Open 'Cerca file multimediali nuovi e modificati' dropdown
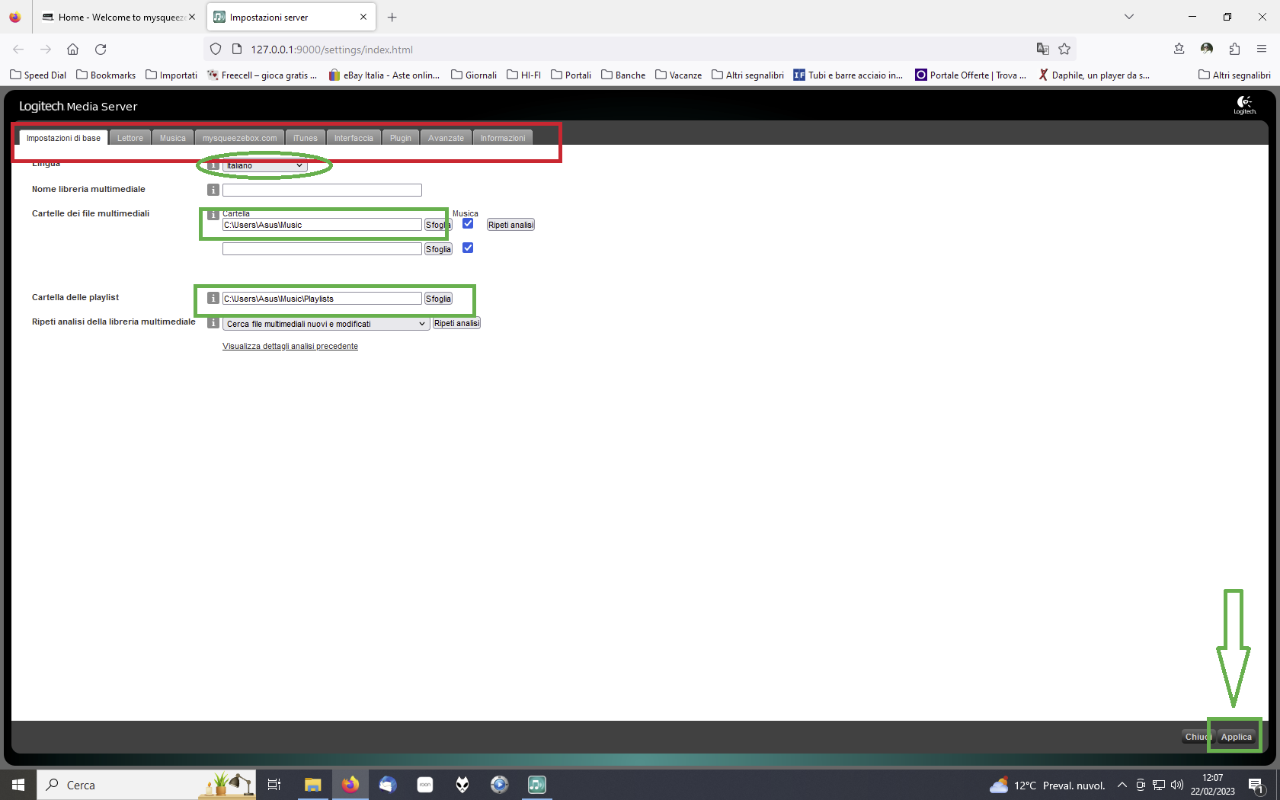Viewport: 1280px width, 800px height. pos(326,324)
